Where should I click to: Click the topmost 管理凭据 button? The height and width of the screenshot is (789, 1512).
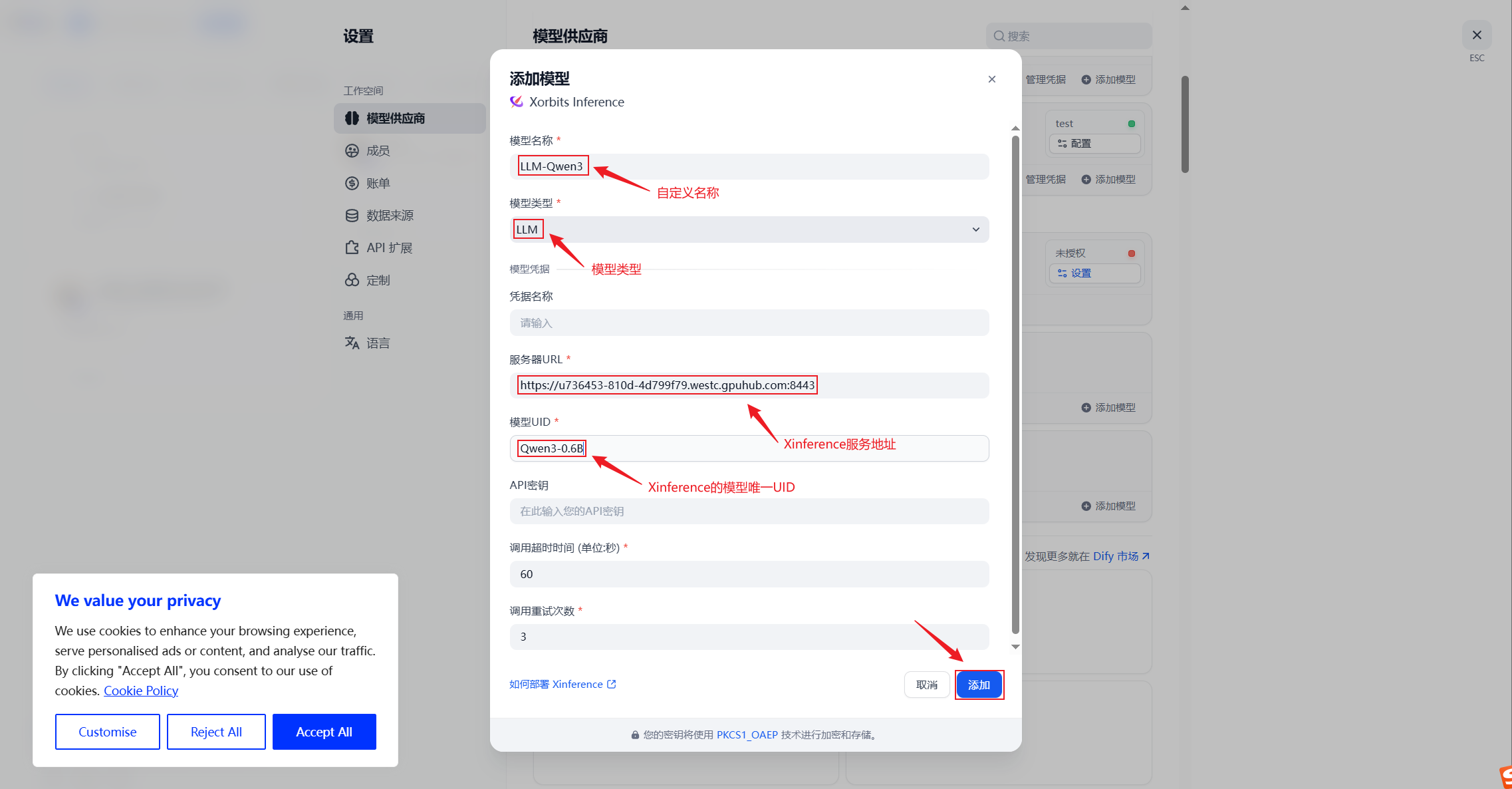coord(1045,80)
